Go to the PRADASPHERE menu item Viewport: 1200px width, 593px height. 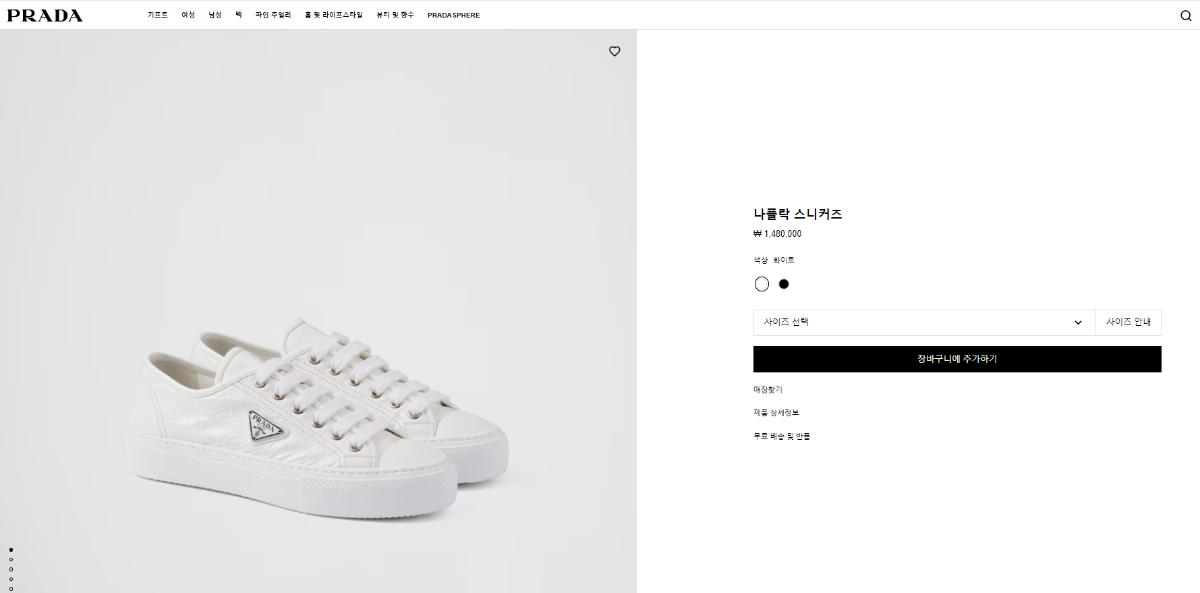click(453, 15)
